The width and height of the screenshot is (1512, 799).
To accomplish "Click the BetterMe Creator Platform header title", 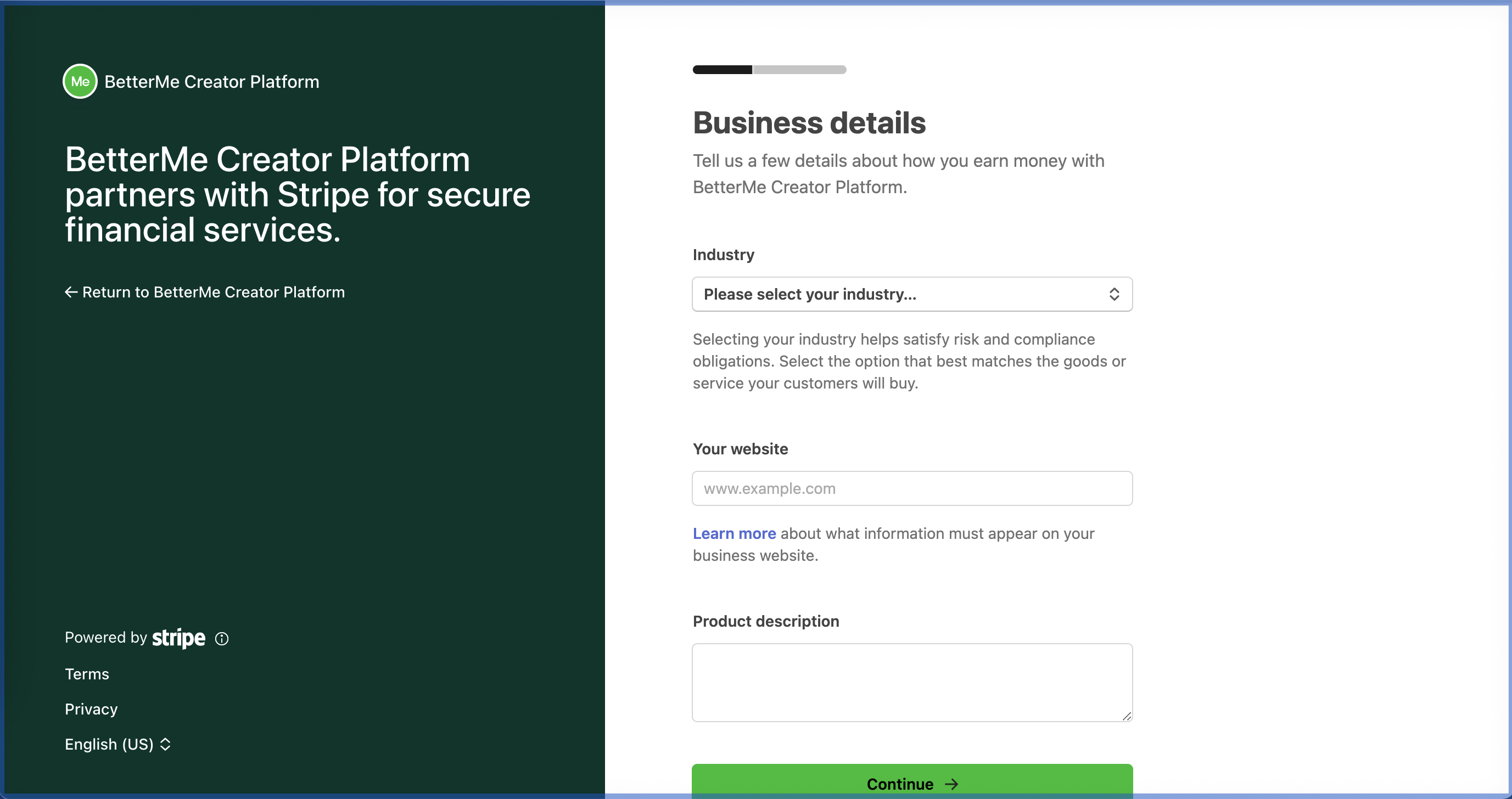I will [x=211, y=82].
